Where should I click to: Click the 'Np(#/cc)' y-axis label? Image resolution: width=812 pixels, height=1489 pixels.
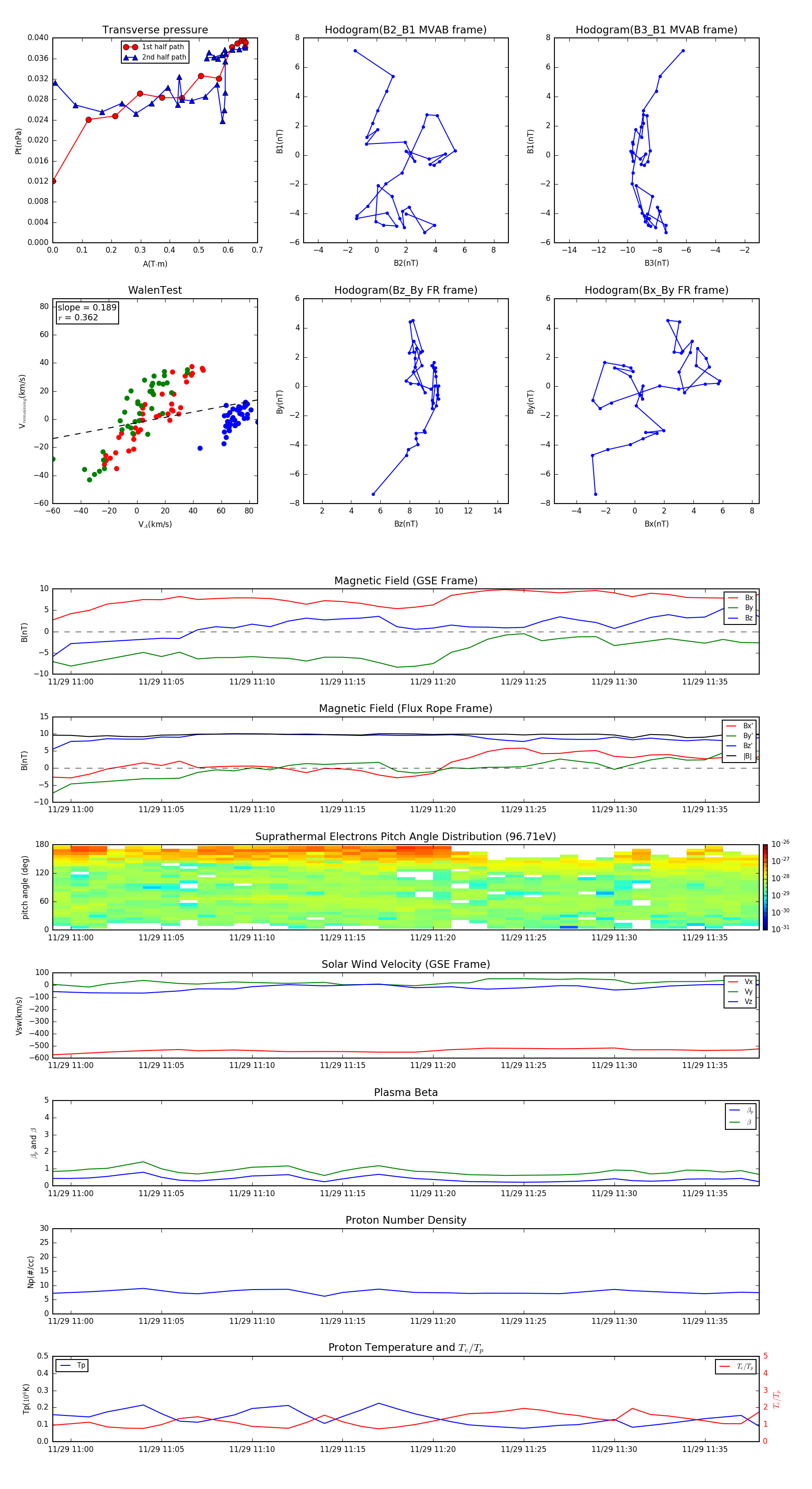(31, 1272)
